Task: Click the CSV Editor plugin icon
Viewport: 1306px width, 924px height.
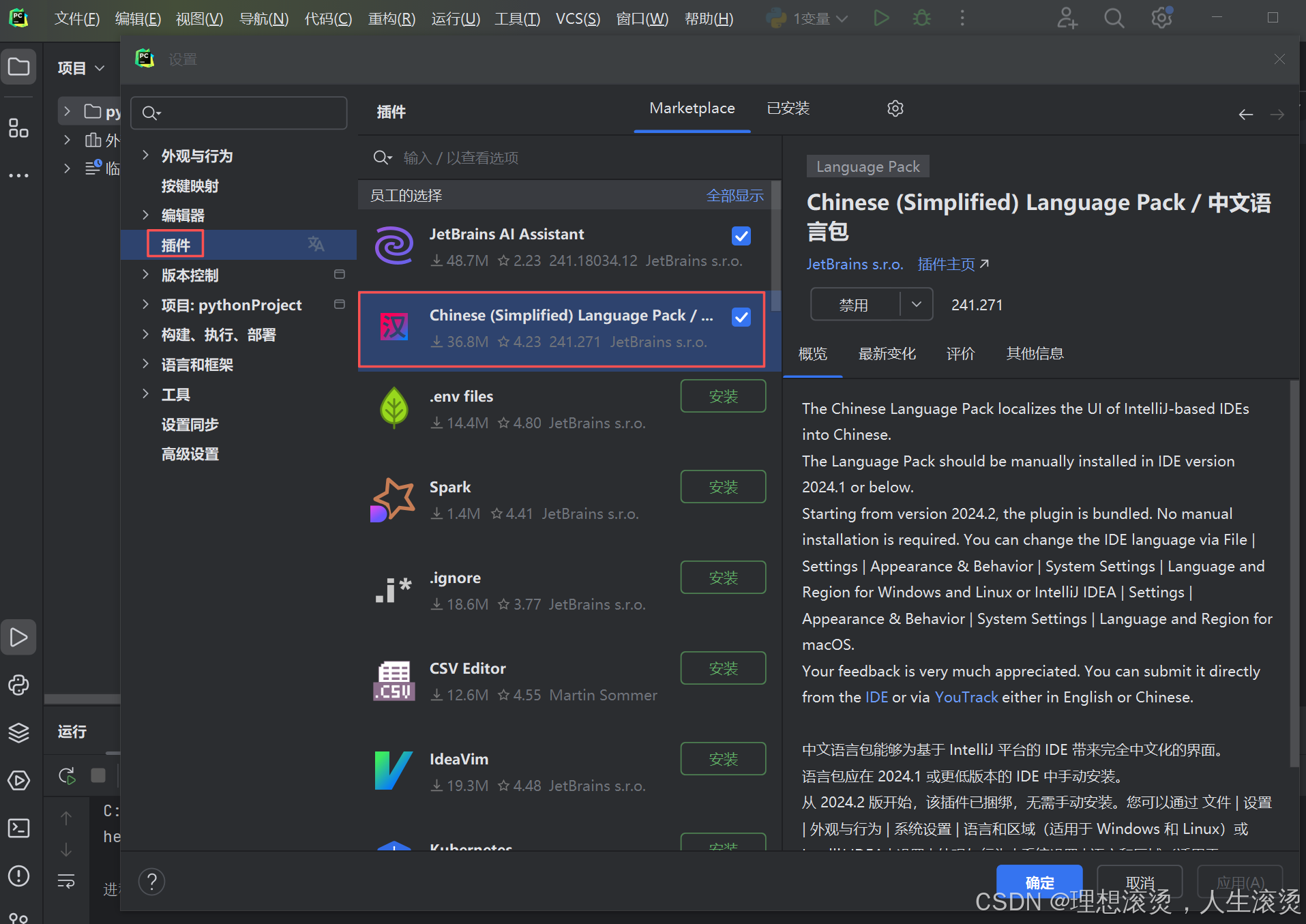Action: [394, 681]
